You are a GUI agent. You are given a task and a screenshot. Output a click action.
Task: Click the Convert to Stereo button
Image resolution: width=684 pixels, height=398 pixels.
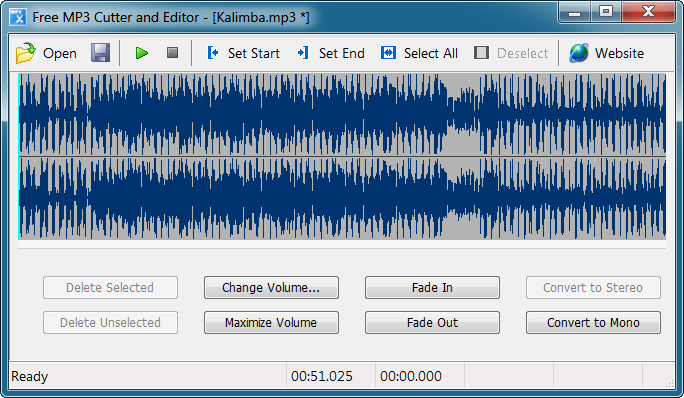pos(593,288)
